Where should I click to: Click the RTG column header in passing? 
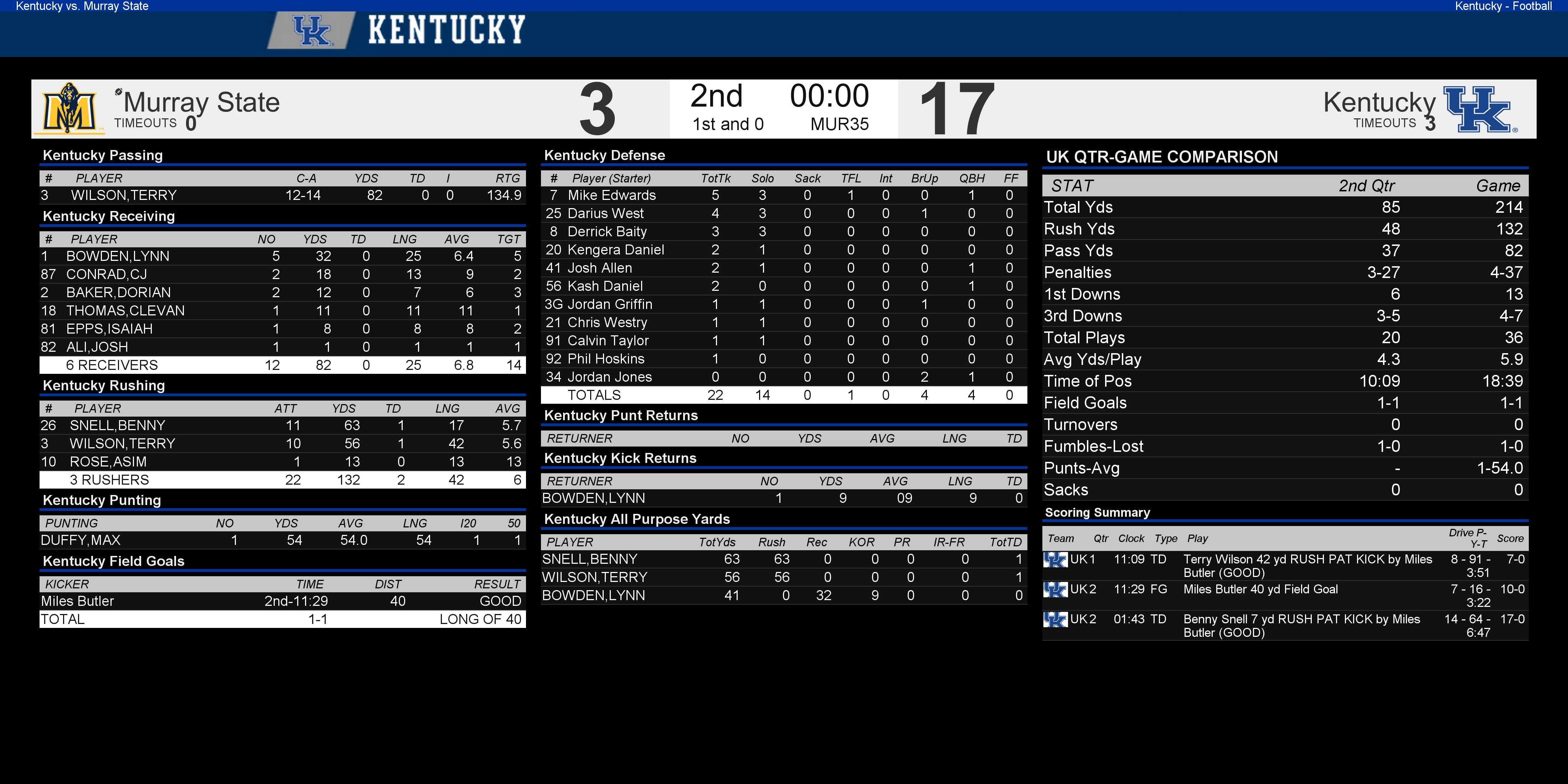coord(508,178)
